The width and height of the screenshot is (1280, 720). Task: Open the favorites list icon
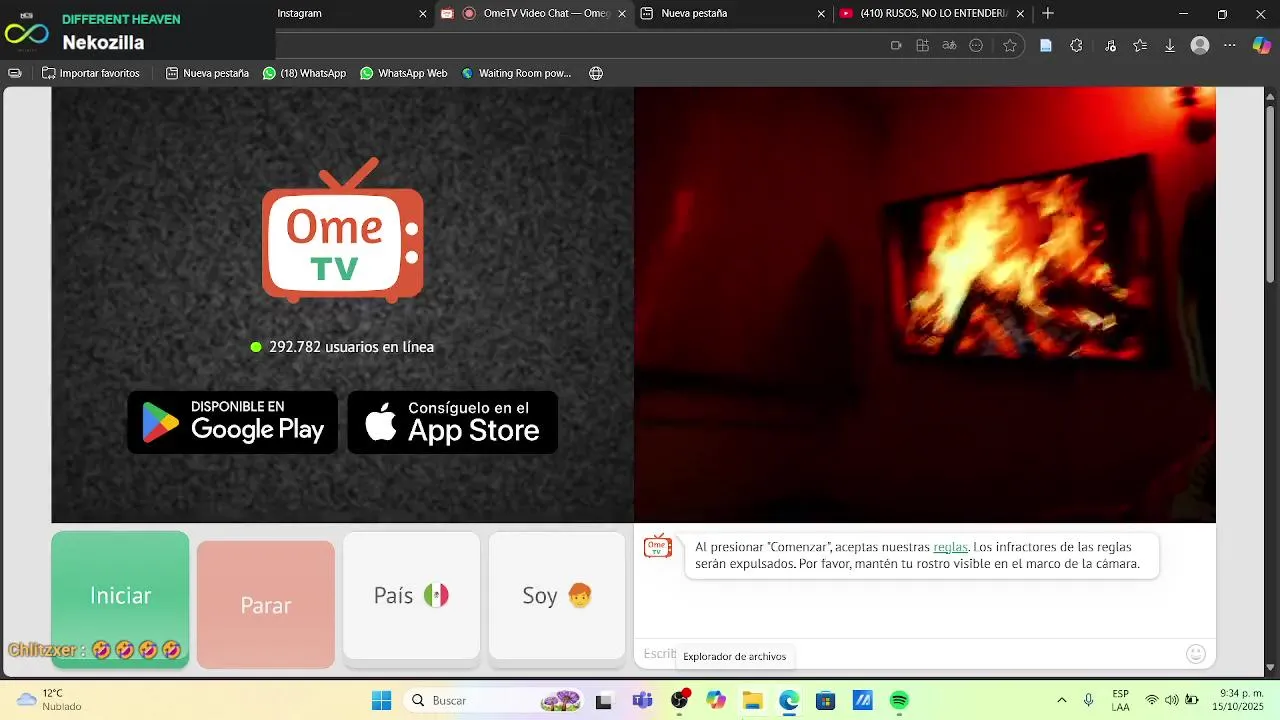(1140, 45)
